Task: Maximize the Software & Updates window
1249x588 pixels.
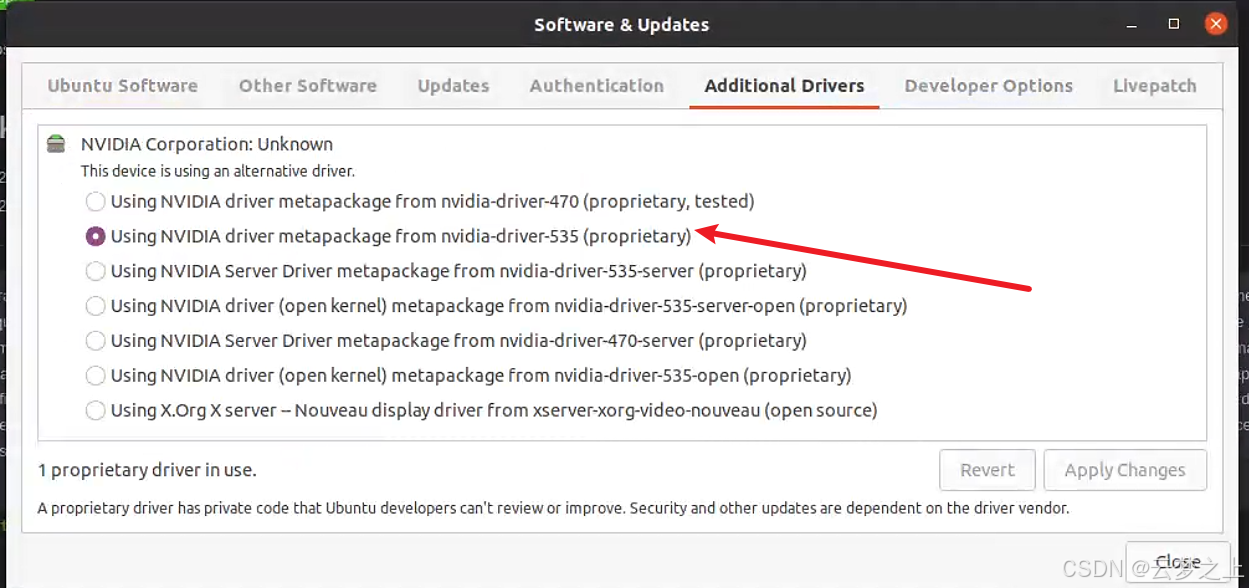Action: pyautogui.click(x=1174, y=24)
